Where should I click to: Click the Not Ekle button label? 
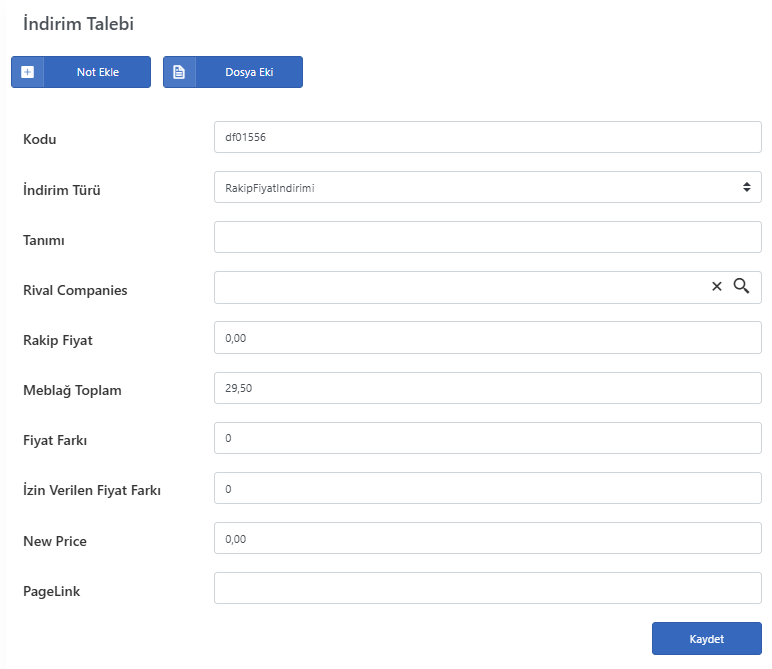97,72
